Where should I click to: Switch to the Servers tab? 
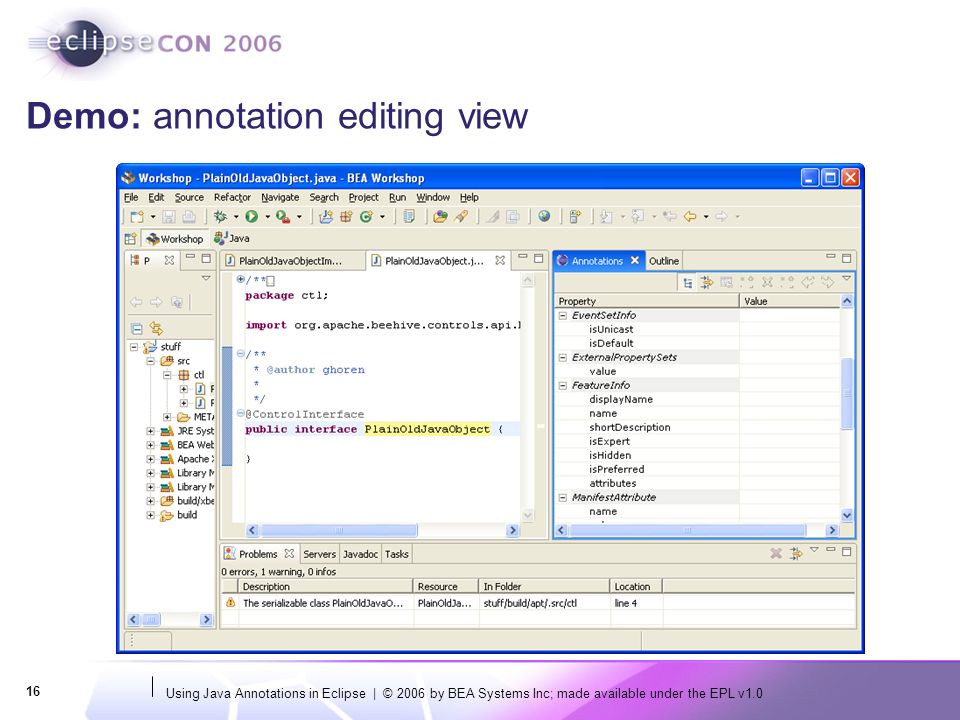(320, 554)
